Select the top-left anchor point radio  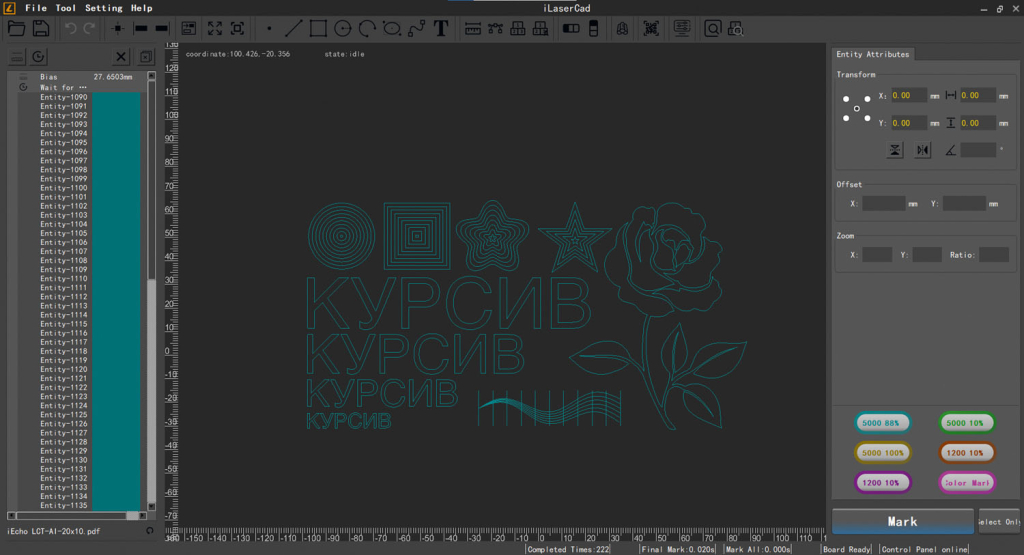click(846, 99)
